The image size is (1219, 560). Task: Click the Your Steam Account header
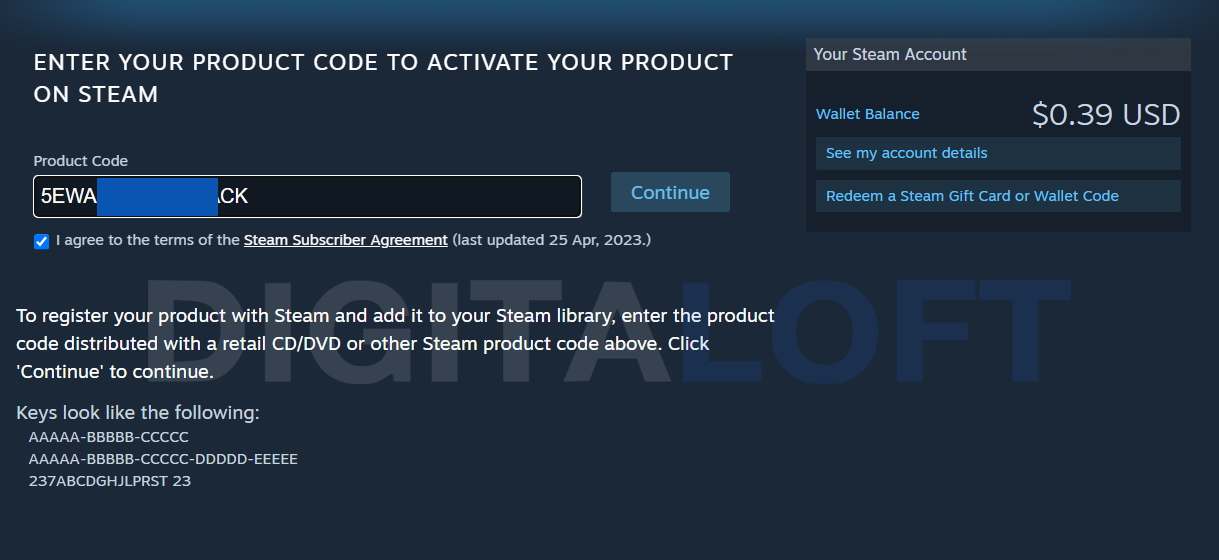(890, 54)
